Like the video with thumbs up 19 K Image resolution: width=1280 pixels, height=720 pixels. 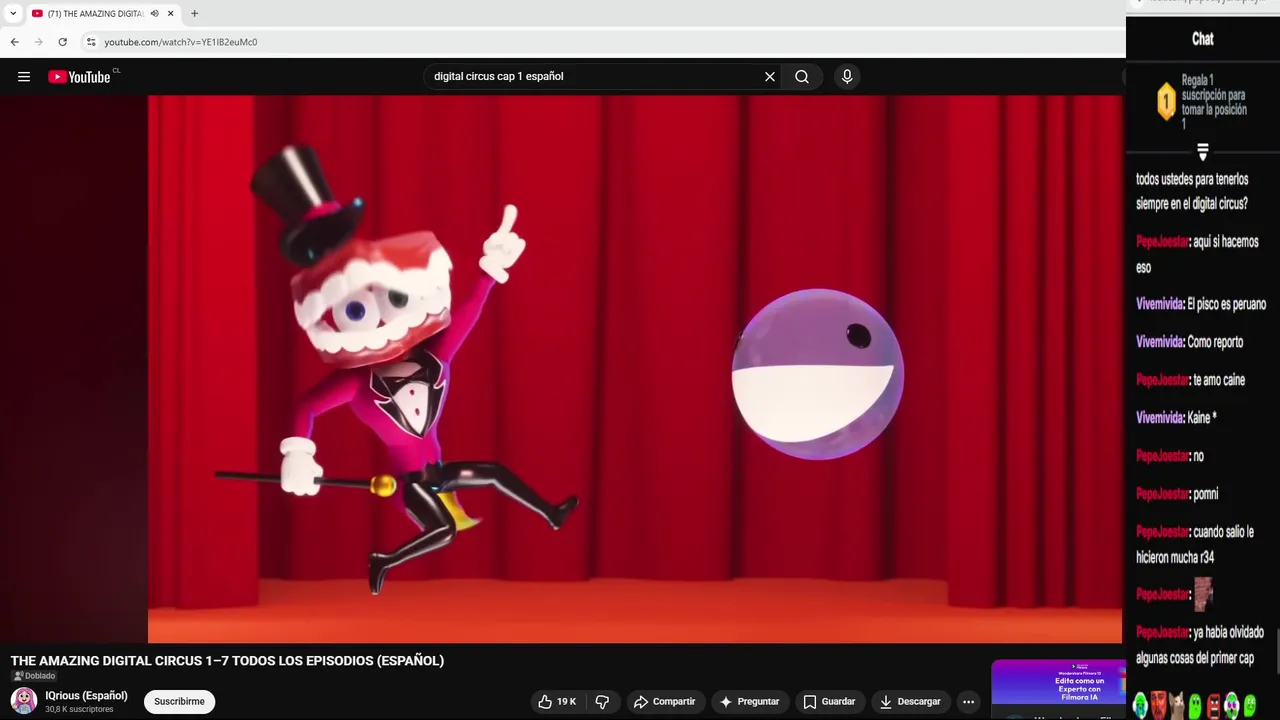click(557, 702)
